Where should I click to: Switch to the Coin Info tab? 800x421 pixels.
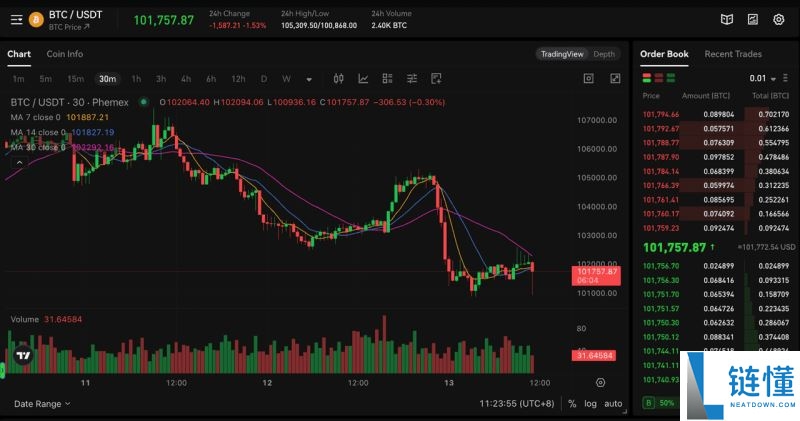click(65, 54)
